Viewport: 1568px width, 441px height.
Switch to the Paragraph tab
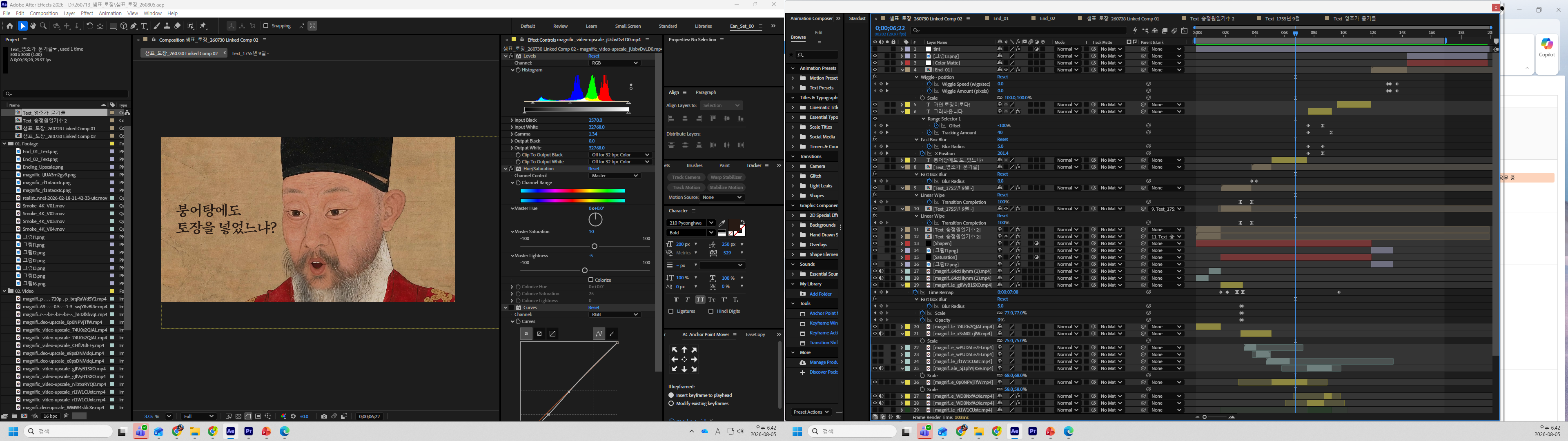[706, 93]
